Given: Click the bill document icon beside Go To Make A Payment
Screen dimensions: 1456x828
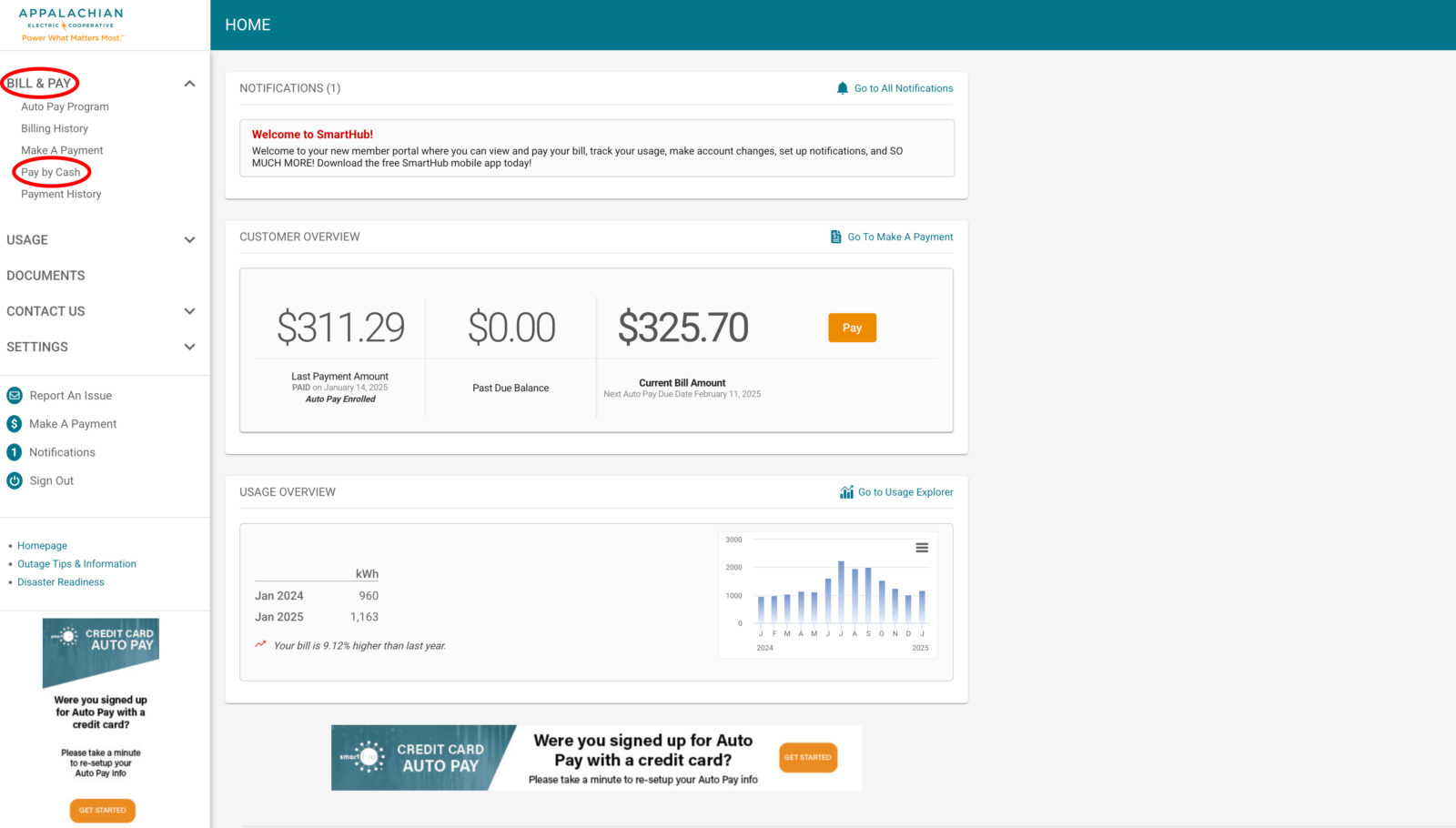Looking at the screenshot, I should (x=835, y=237).
